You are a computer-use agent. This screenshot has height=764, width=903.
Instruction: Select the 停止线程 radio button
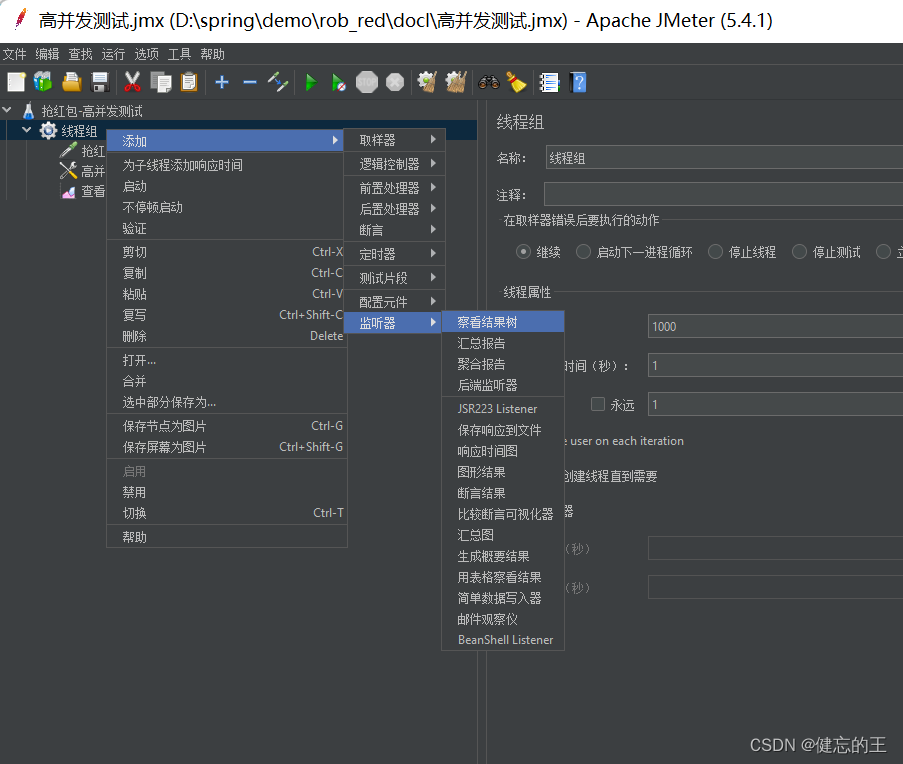tap(715, 252)
